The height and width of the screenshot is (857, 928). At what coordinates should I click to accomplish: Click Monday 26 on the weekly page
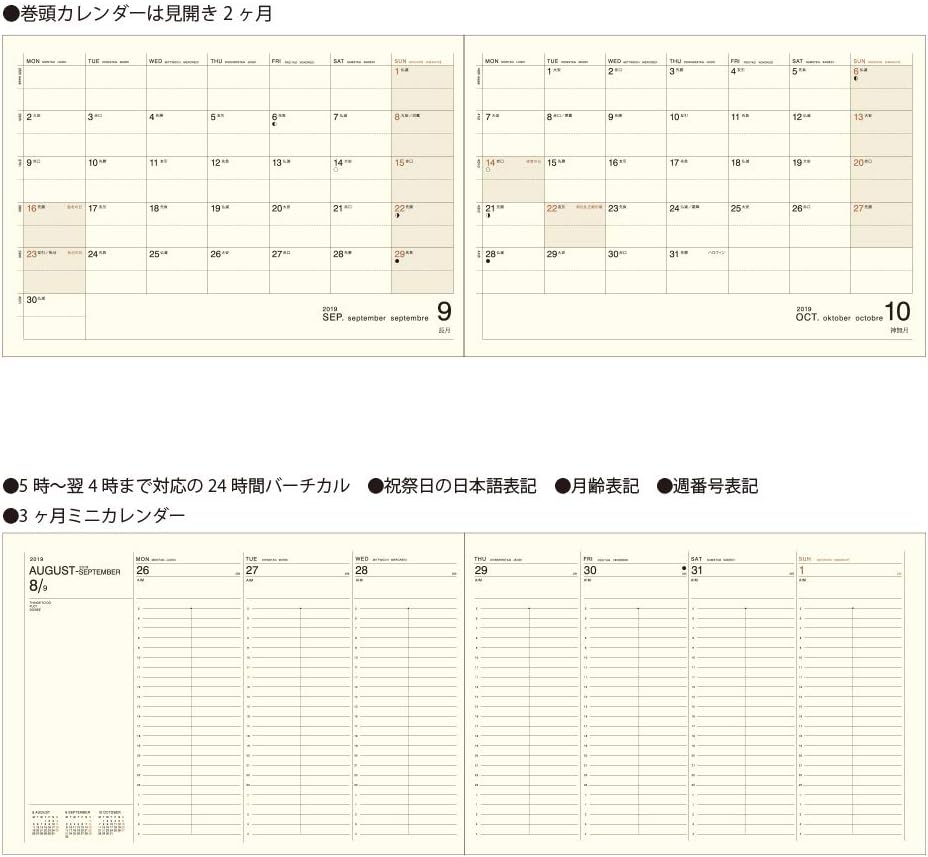tap(143, 571)
